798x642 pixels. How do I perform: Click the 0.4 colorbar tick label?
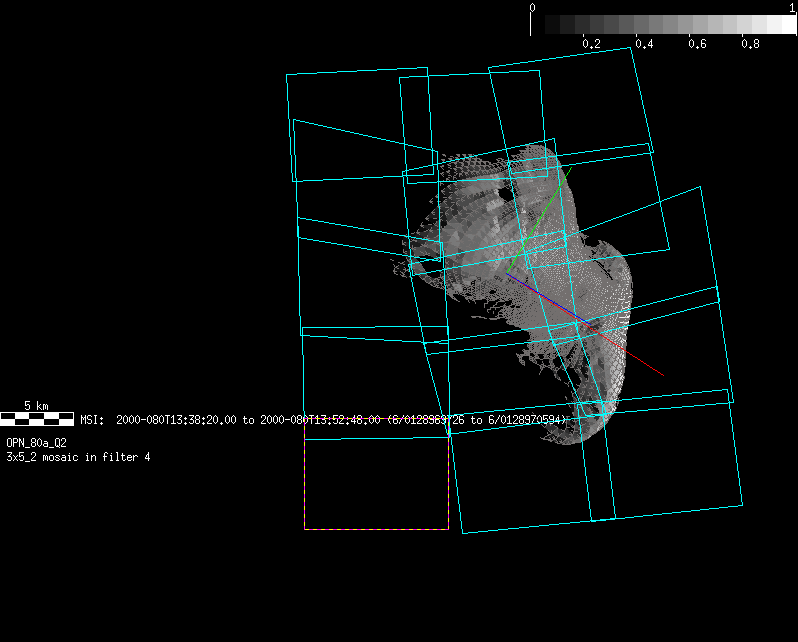644,44
